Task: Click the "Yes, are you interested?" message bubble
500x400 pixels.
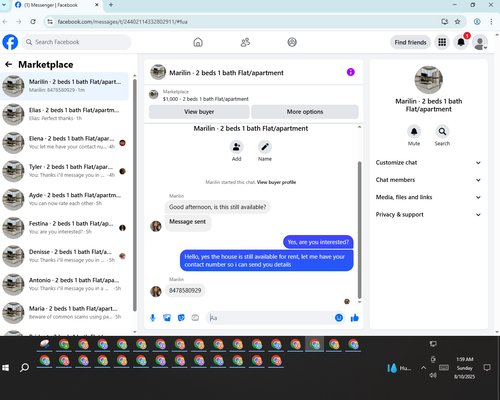Action: [x=318, y=242]
